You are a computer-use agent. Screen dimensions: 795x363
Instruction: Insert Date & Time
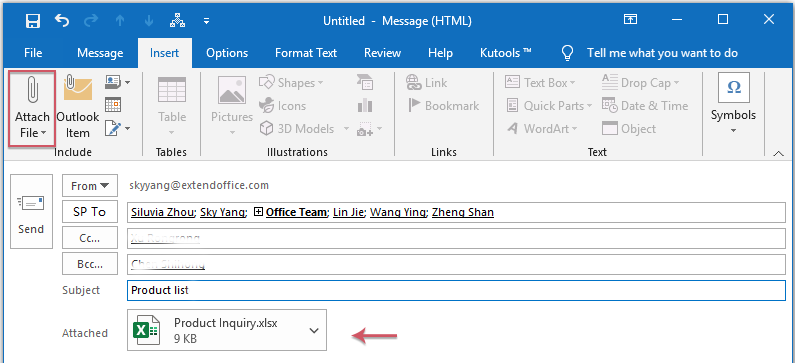pyautogui.click(x=644, y=106)
